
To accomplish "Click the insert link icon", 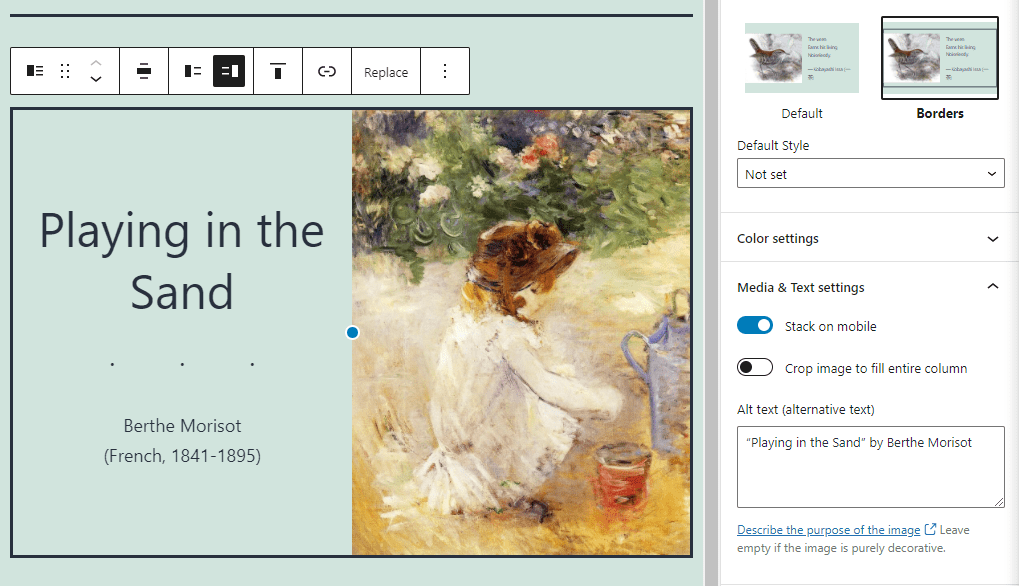I will click(327, 71).
